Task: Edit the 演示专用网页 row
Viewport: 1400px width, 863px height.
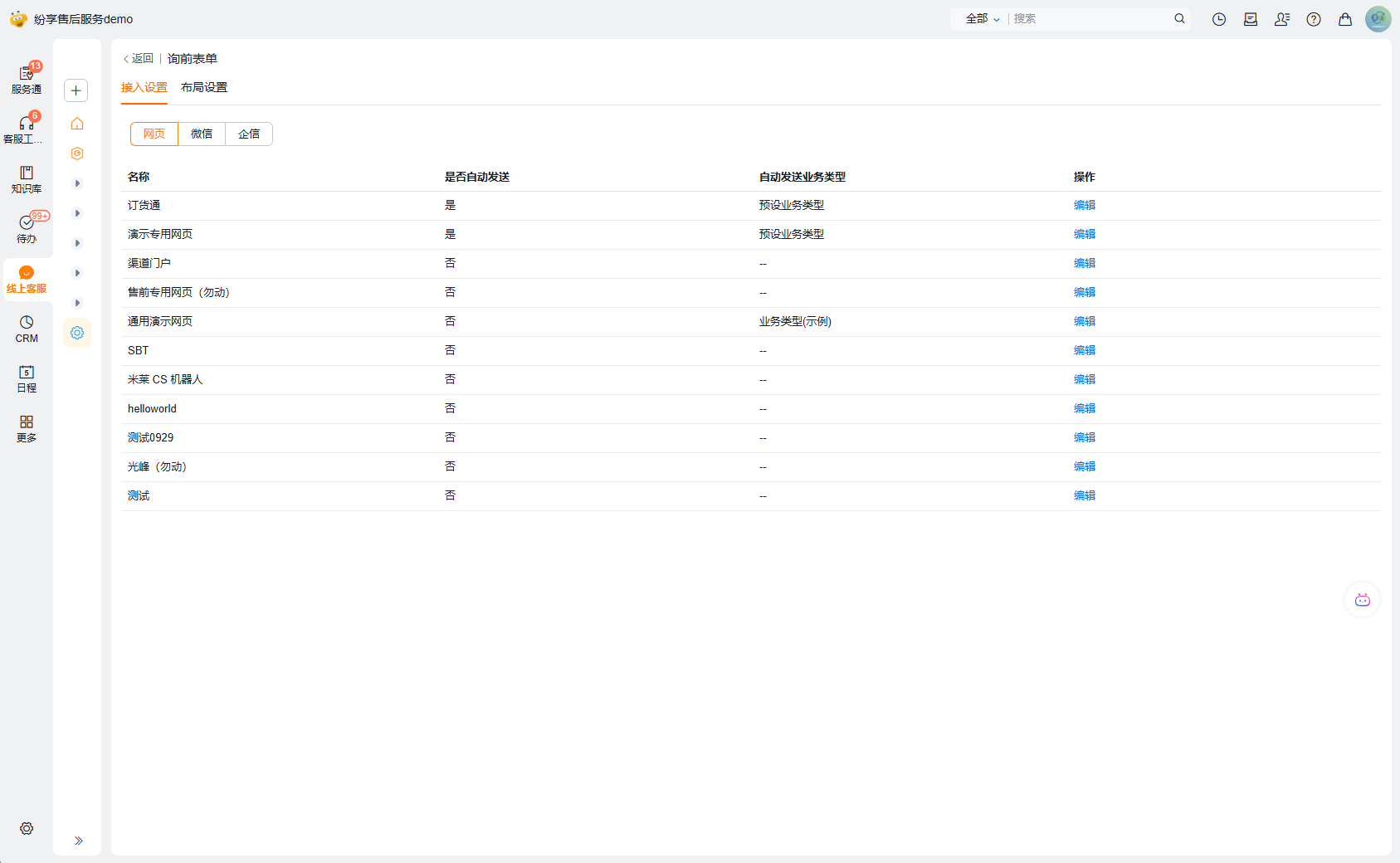Action: [1085, 235]
